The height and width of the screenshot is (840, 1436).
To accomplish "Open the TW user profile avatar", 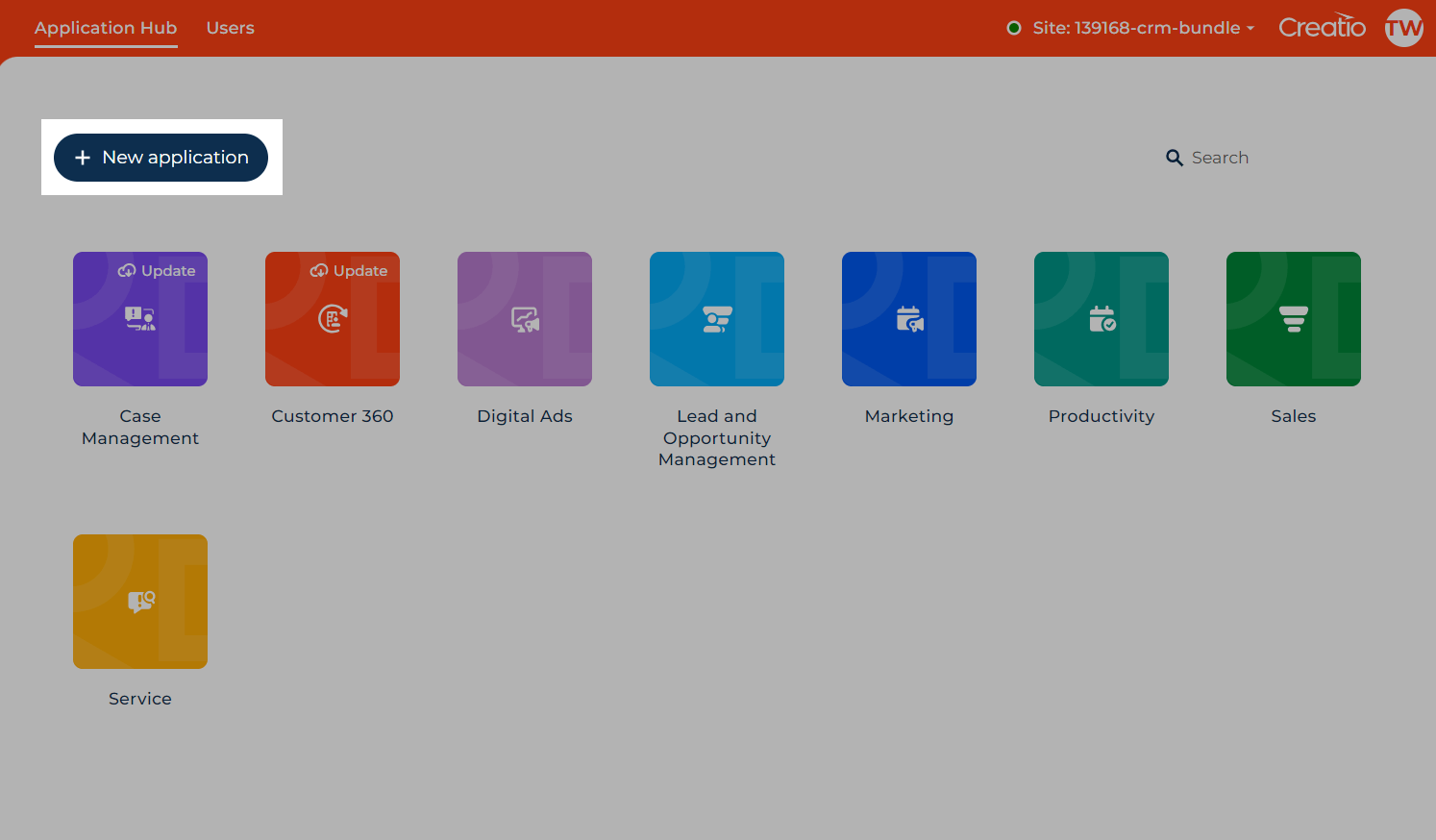I will click(x=1403, y=28).
